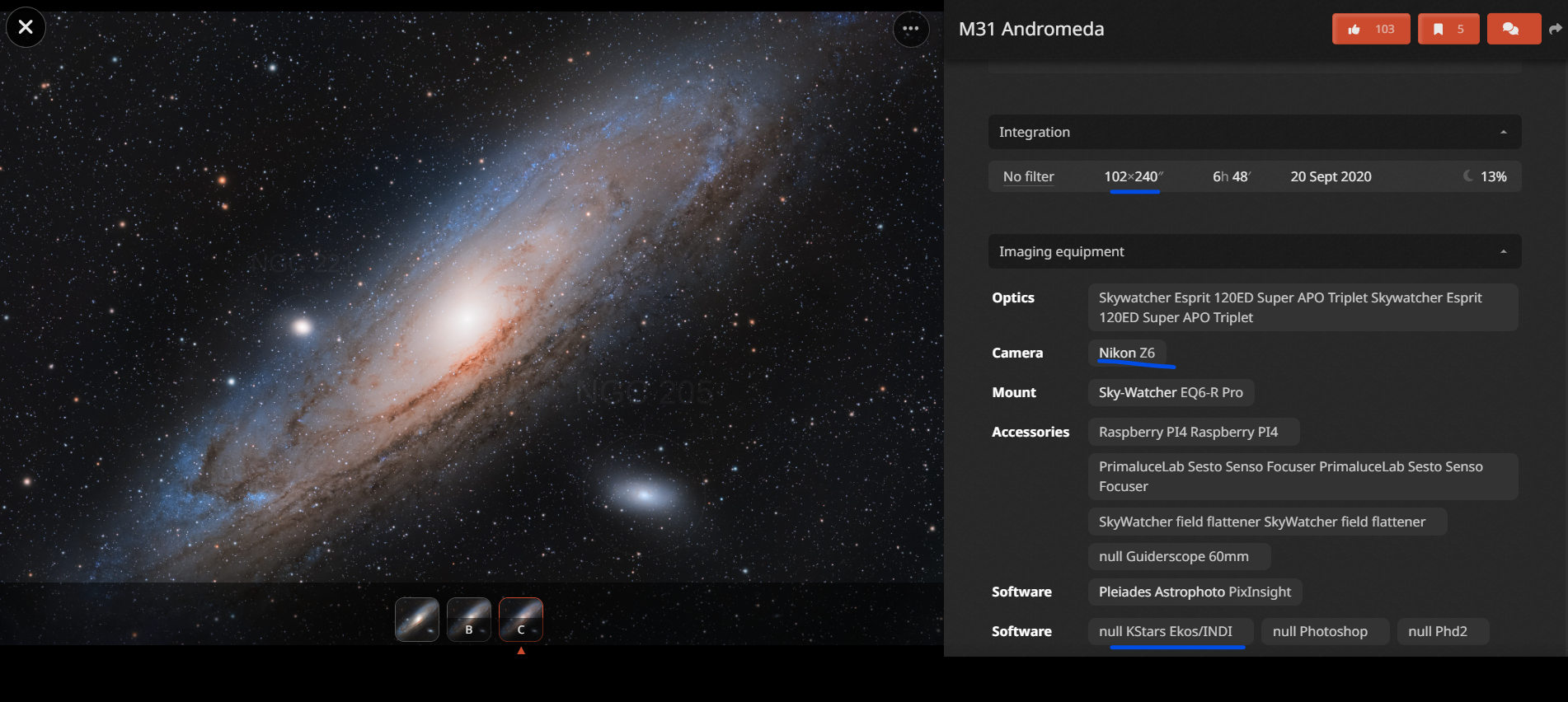Close the image viewer with the X button

tap(26, 27)
